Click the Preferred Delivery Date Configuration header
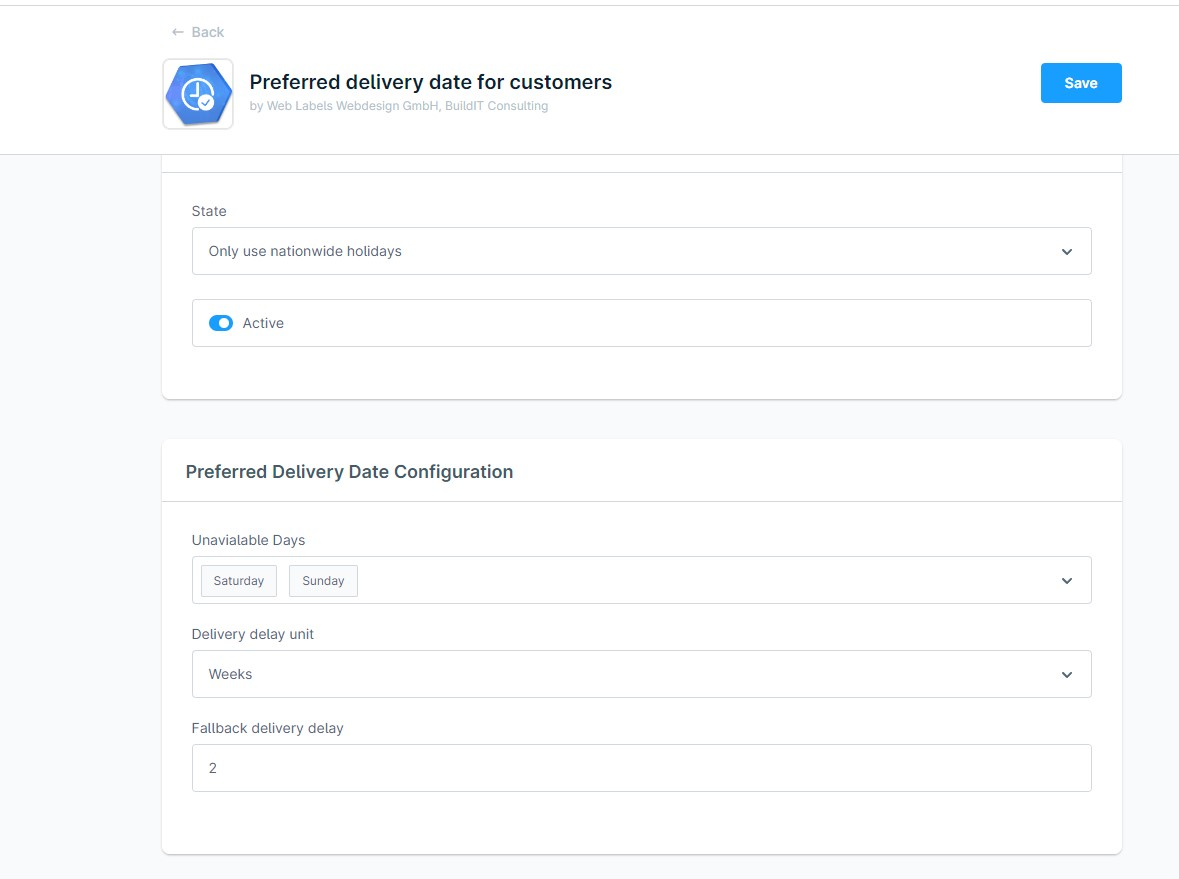 348,471
